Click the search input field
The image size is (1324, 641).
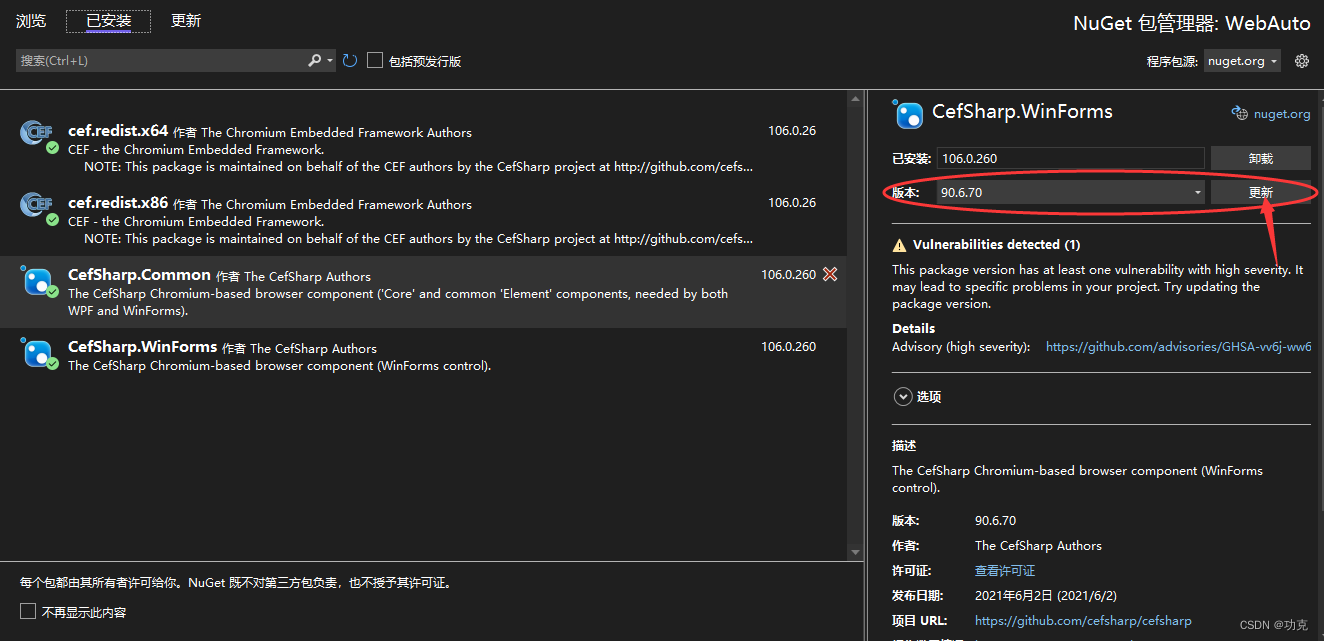160,61
